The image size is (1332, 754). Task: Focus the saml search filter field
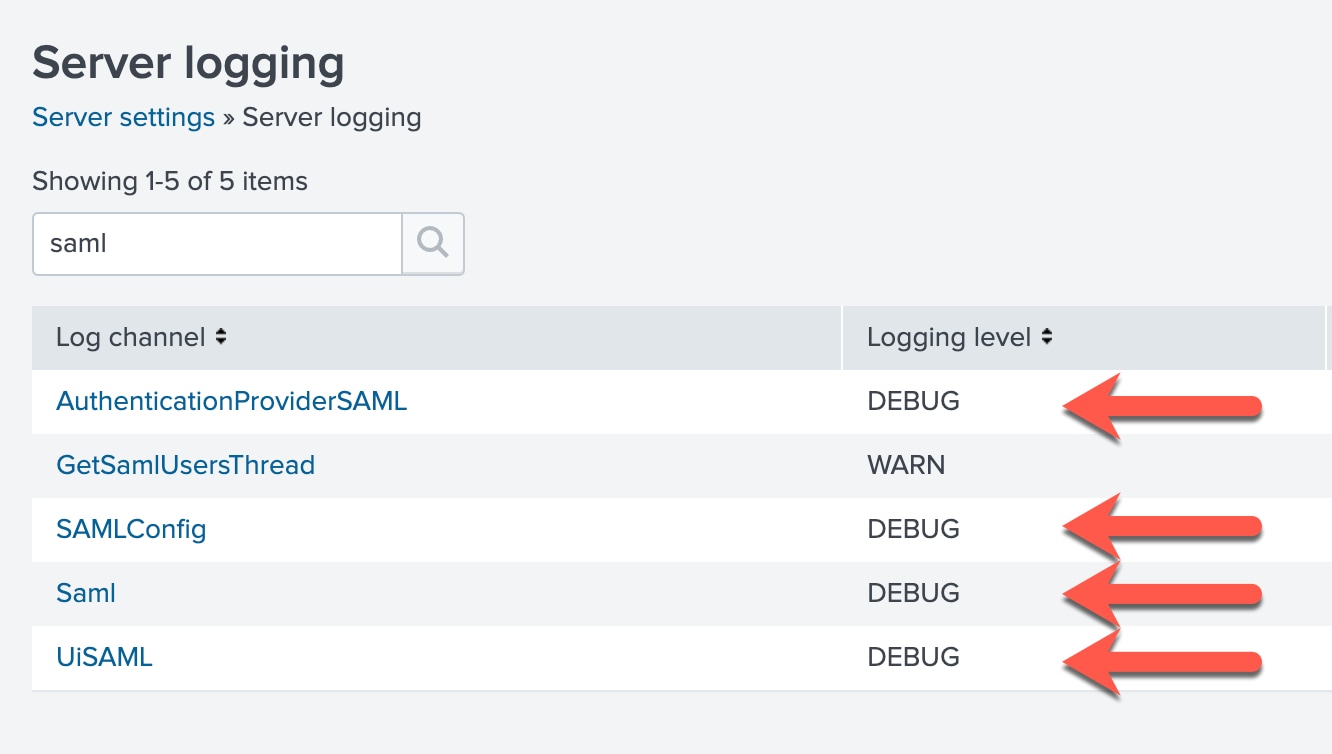pyautogui.click(x=218, y=243)
